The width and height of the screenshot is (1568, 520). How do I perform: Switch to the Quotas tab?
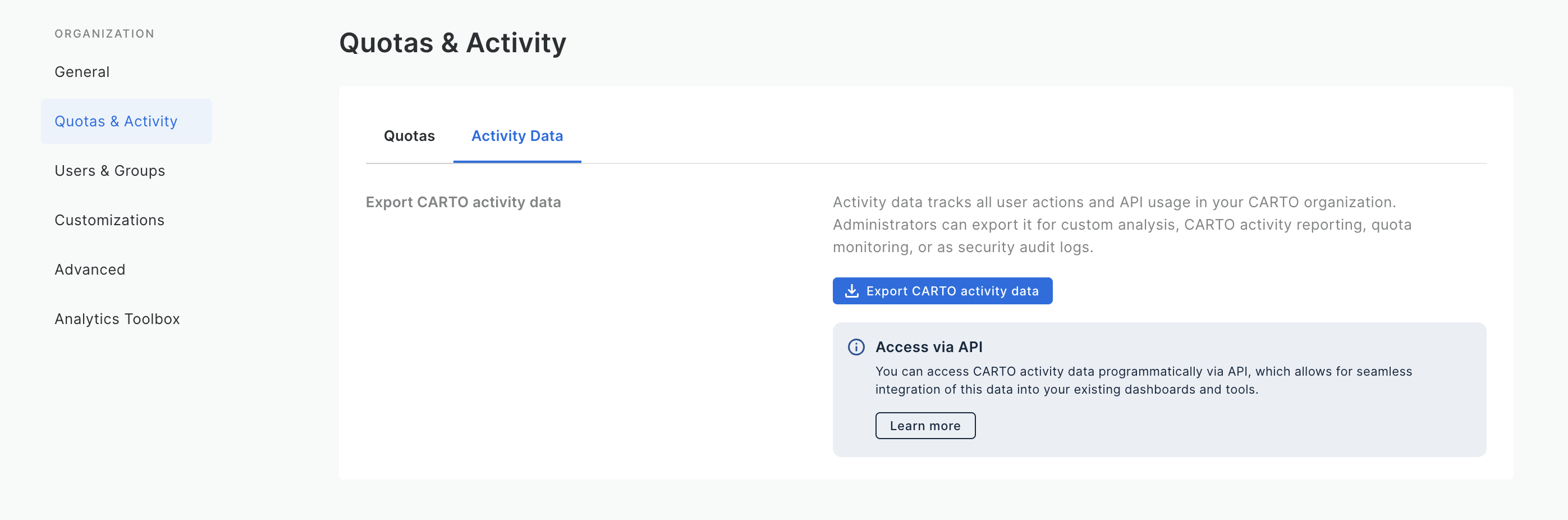point(409,136)
